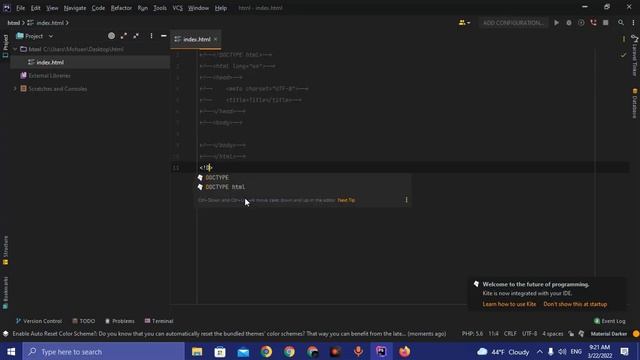Open the Problems tool window

(x=120, y=321)
